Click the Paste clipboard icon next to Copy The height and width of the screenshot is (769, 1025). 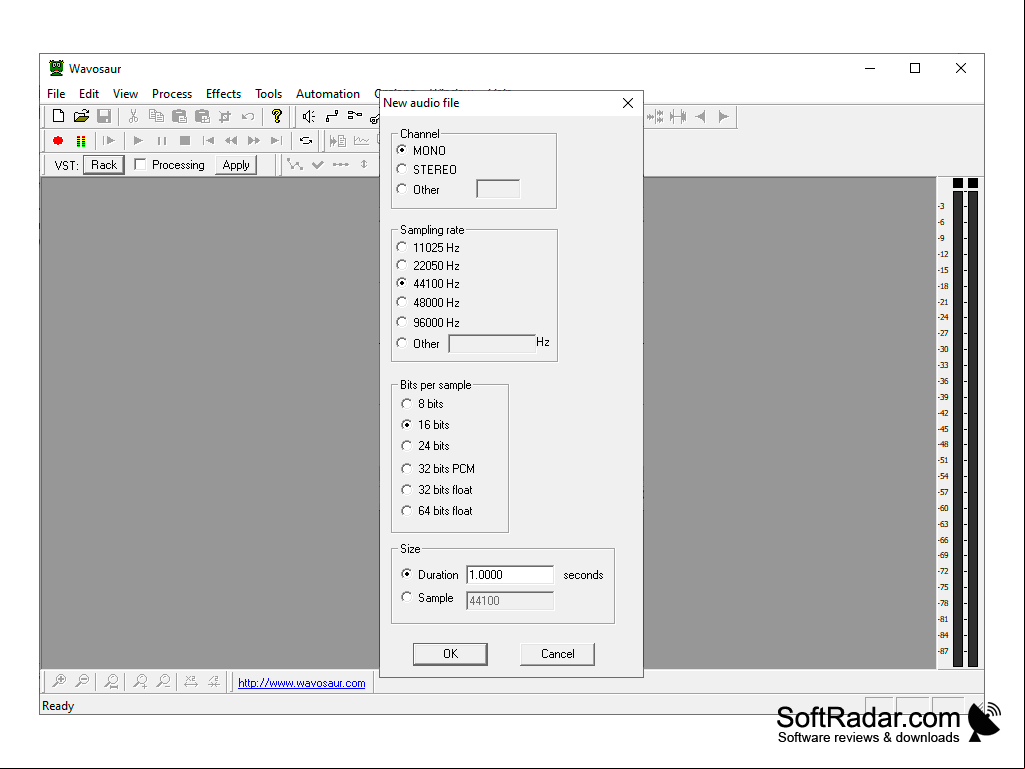179,116
